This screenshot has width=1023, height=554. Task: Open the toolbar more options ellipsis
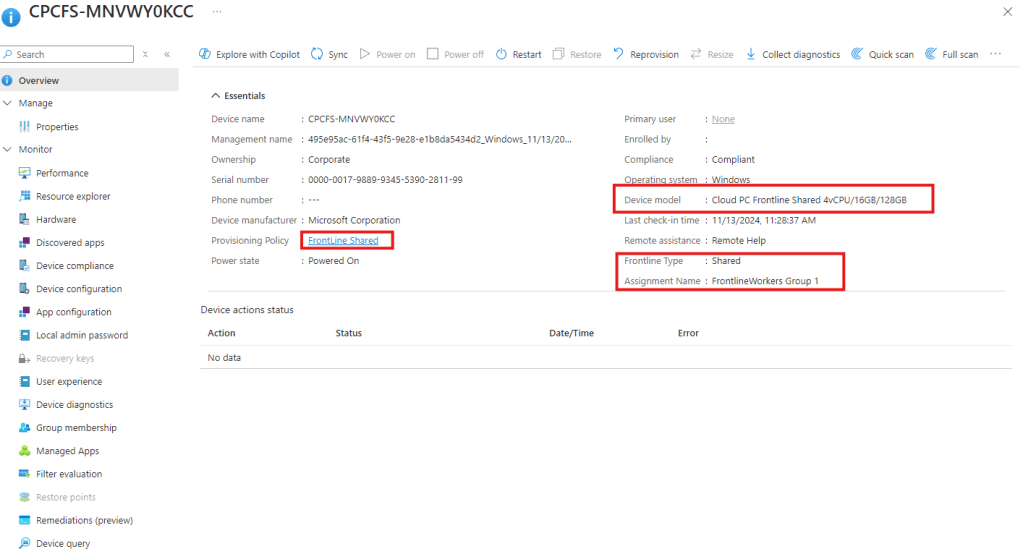[x=995, y=54]
